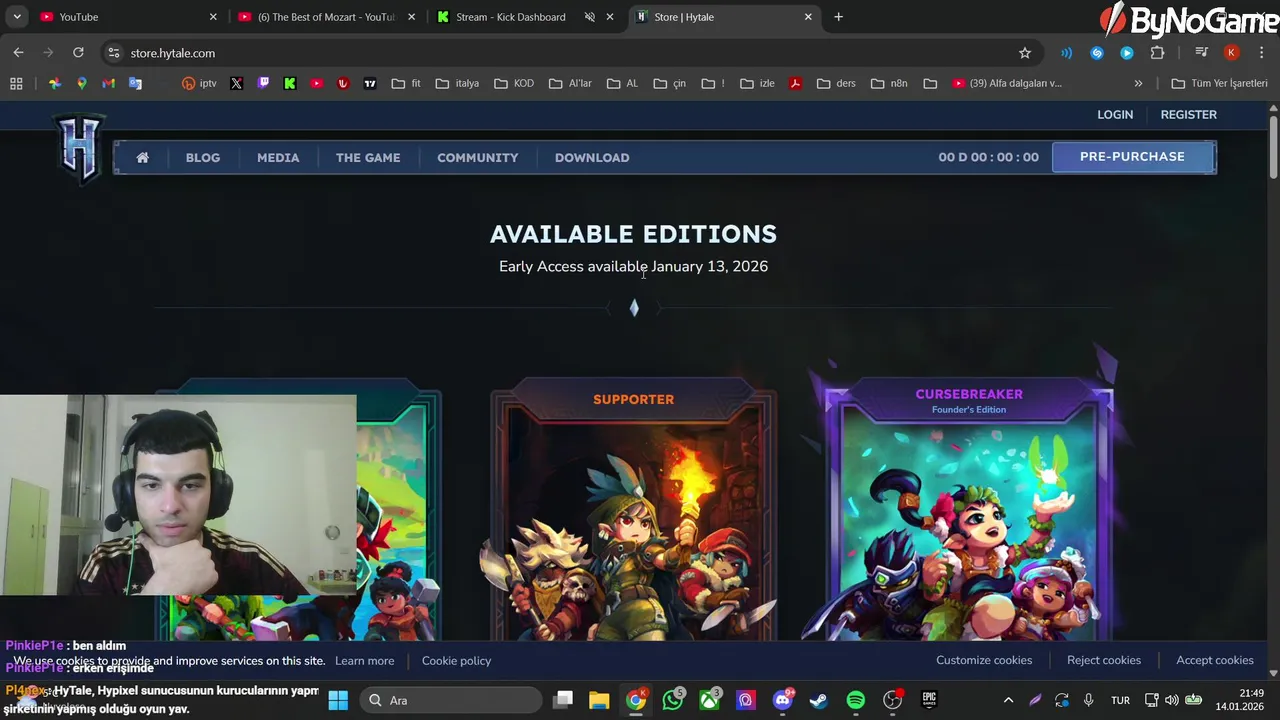Viewport: 1280px width, 720px height.
Task: Open the PDF bookmark icon
Action: click(796, 83)
